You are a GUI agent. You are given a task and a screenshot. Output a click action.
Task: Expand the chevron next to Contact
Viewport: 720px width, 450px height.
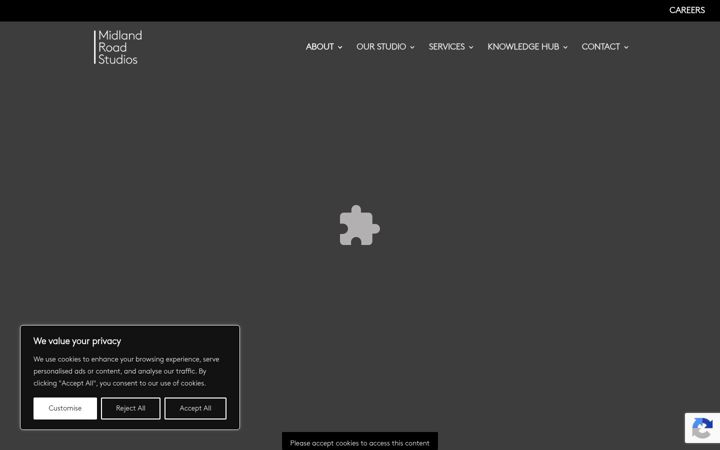coord(626,47)
